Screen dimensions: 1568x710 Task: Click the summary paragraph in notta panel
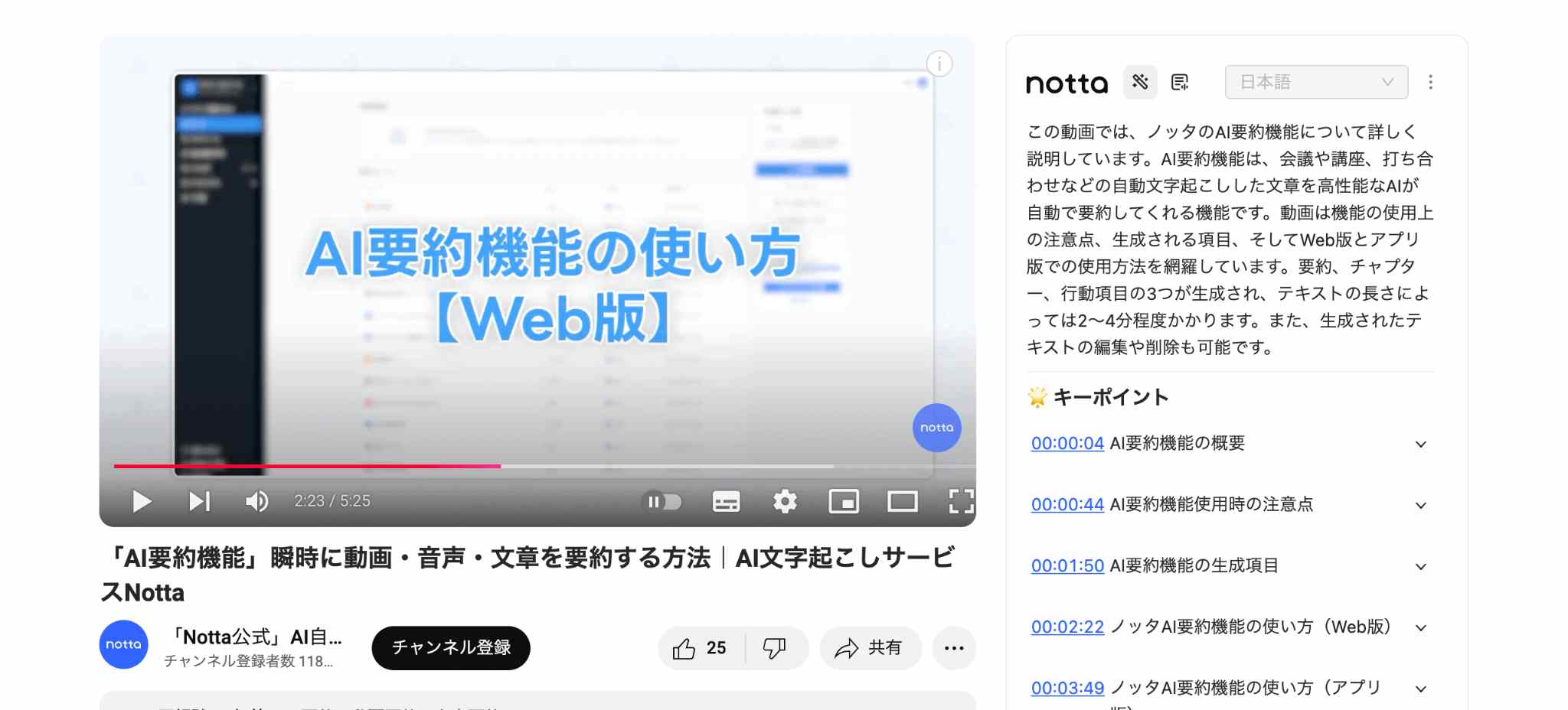pos(1230,239)
